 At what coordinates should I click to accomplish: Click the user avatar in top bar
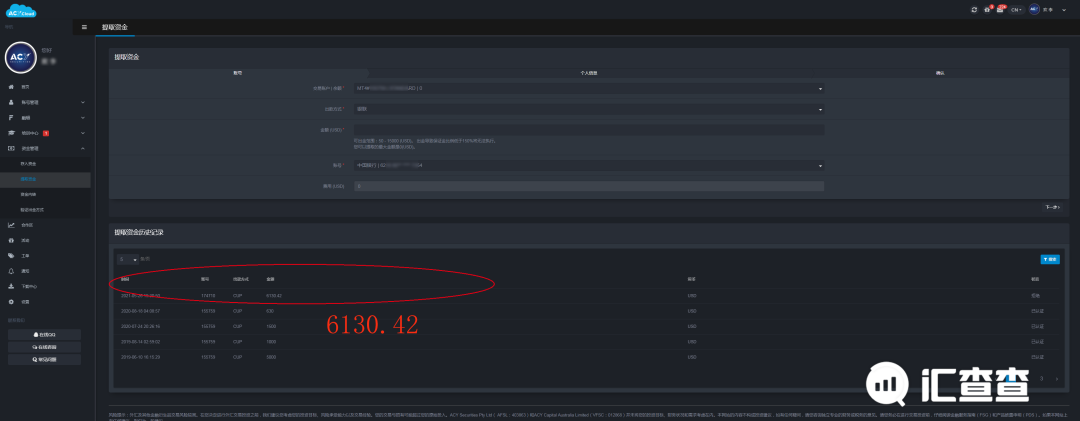coord(1034,10)
